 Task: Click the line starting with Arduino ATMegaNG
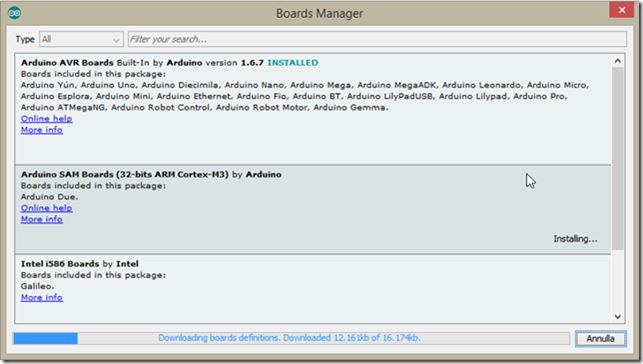click(205, 108)
